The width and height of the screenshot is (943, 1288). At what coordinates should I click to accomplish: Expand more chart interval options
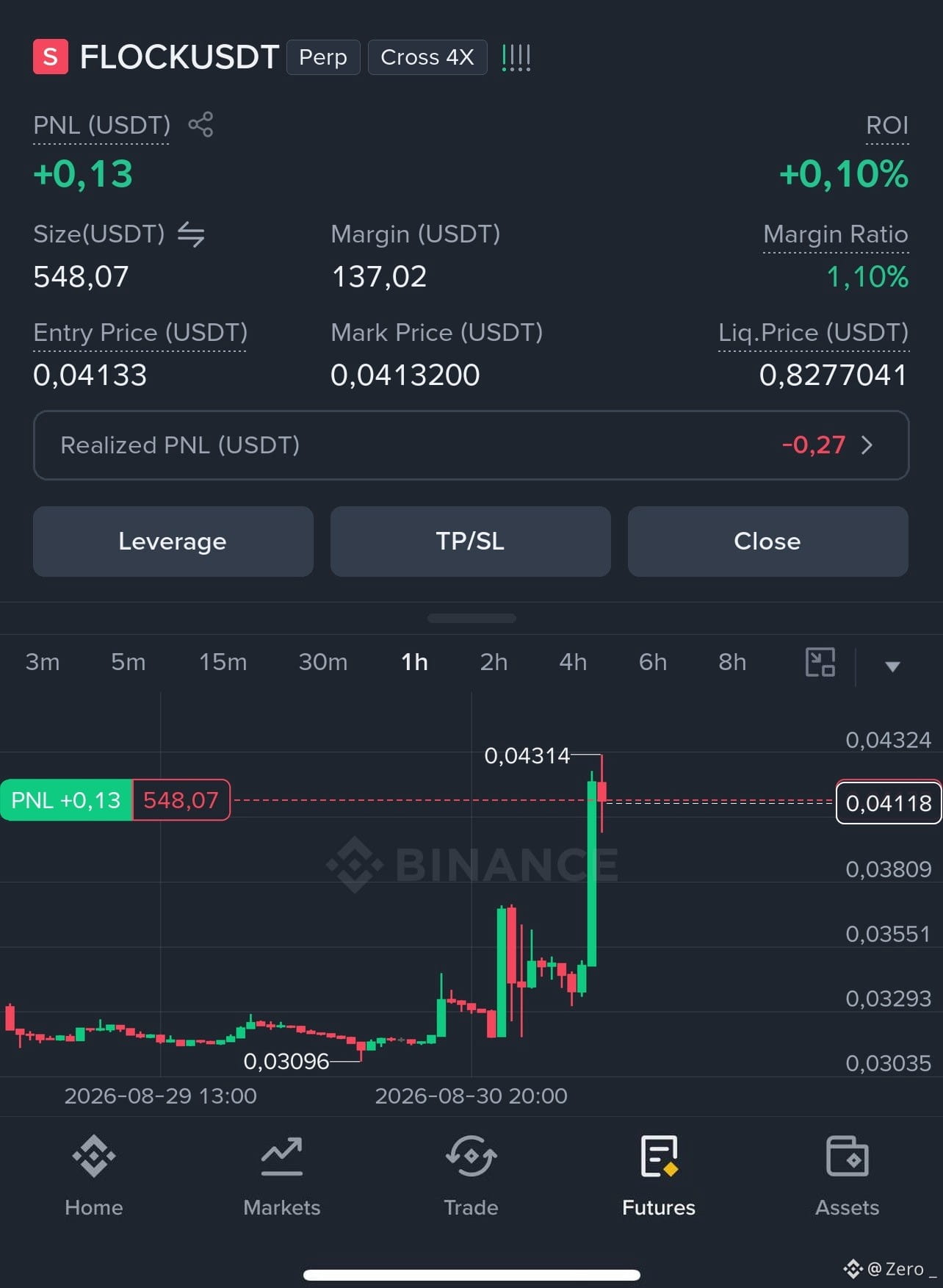(892, 666)
